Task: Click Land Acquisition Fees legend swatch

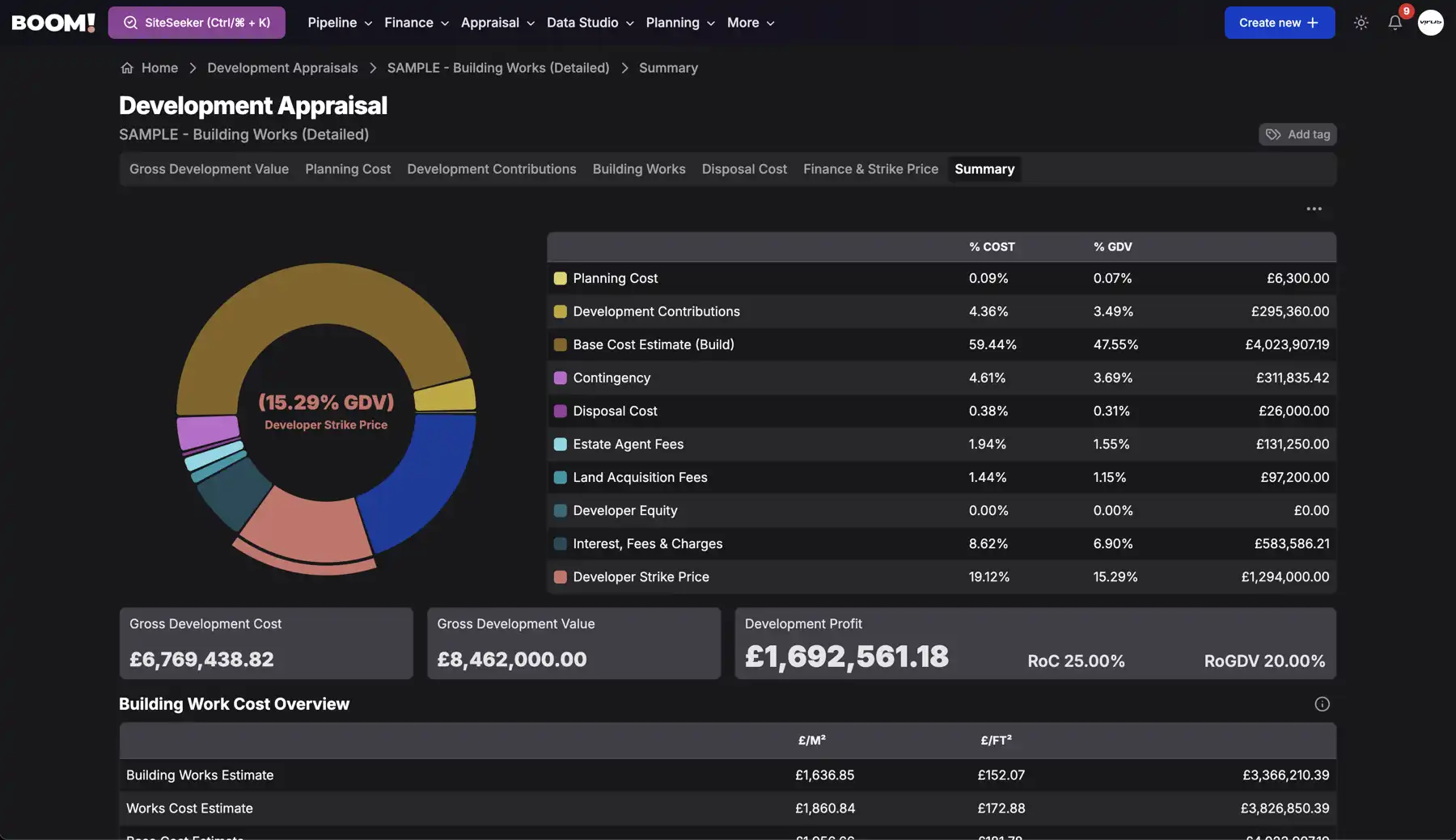Action: [x=560, y=477]
